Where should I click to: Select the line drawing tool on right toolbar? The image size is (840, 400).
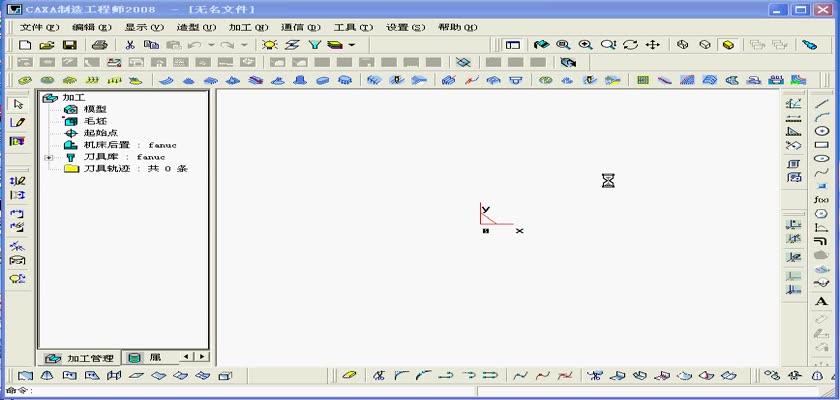[821, 103]
